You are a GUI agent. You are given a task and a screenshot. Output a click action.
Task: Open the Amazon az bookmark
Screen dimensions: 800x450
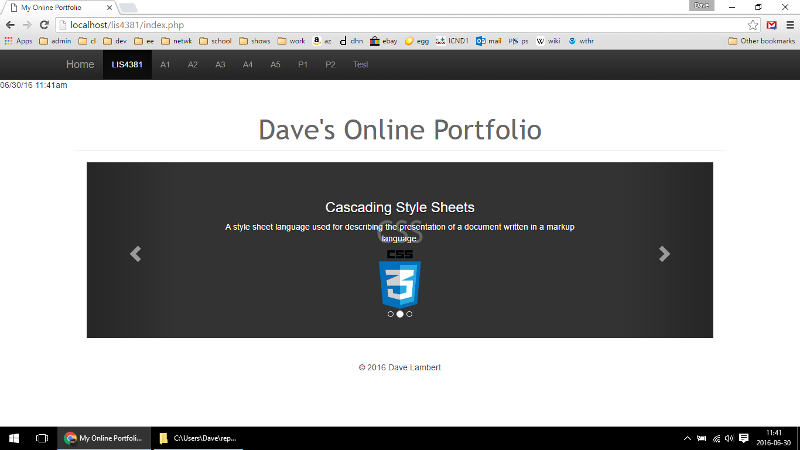pos(322,41)
